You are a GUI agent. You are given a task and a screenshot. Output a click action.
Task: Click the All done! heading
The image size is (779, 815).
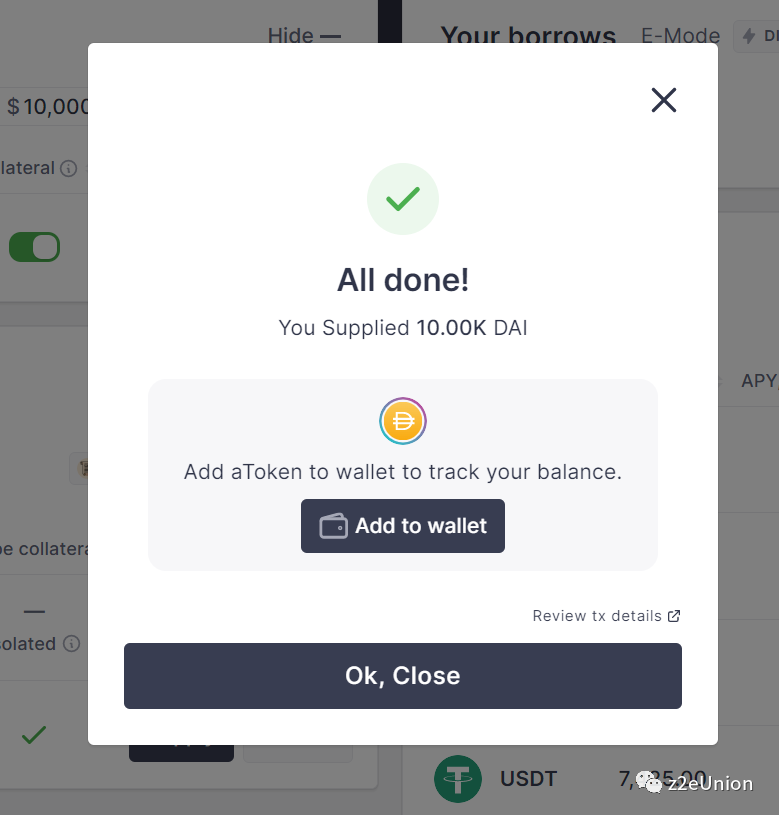[x=403, y=280]
